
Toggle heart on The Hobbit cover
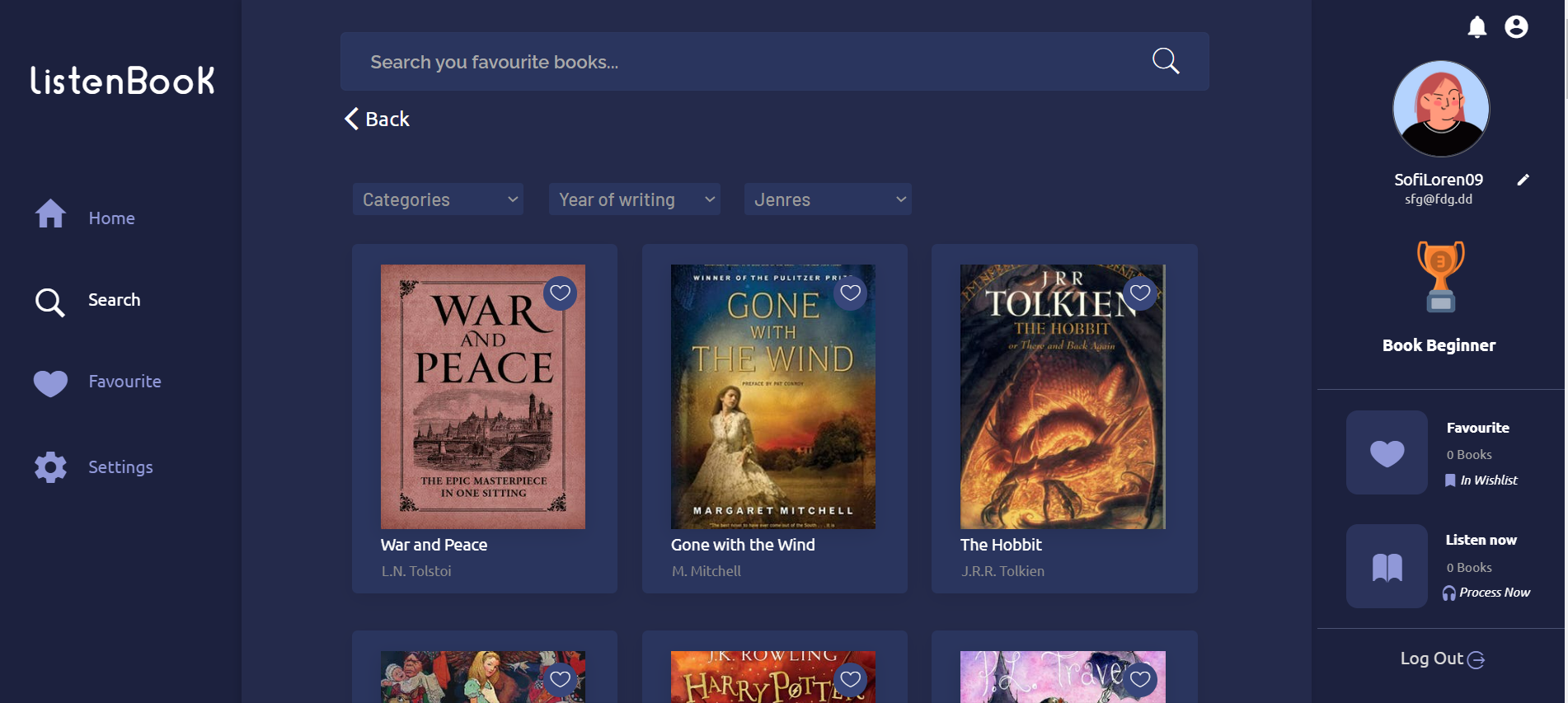[1140, 293]
